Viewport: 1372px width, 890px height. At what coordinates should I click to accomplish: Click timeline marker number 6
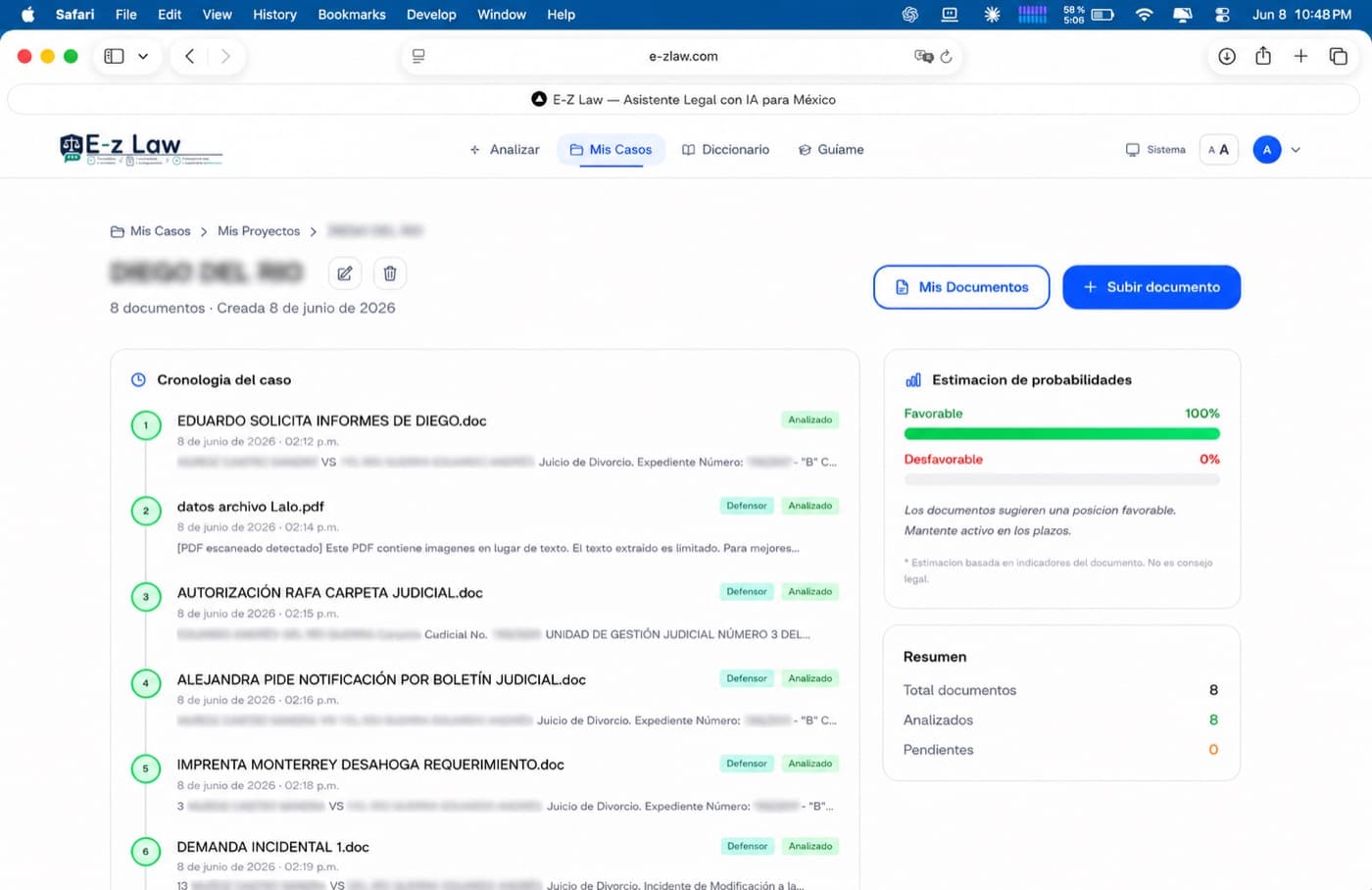(146, 852)
